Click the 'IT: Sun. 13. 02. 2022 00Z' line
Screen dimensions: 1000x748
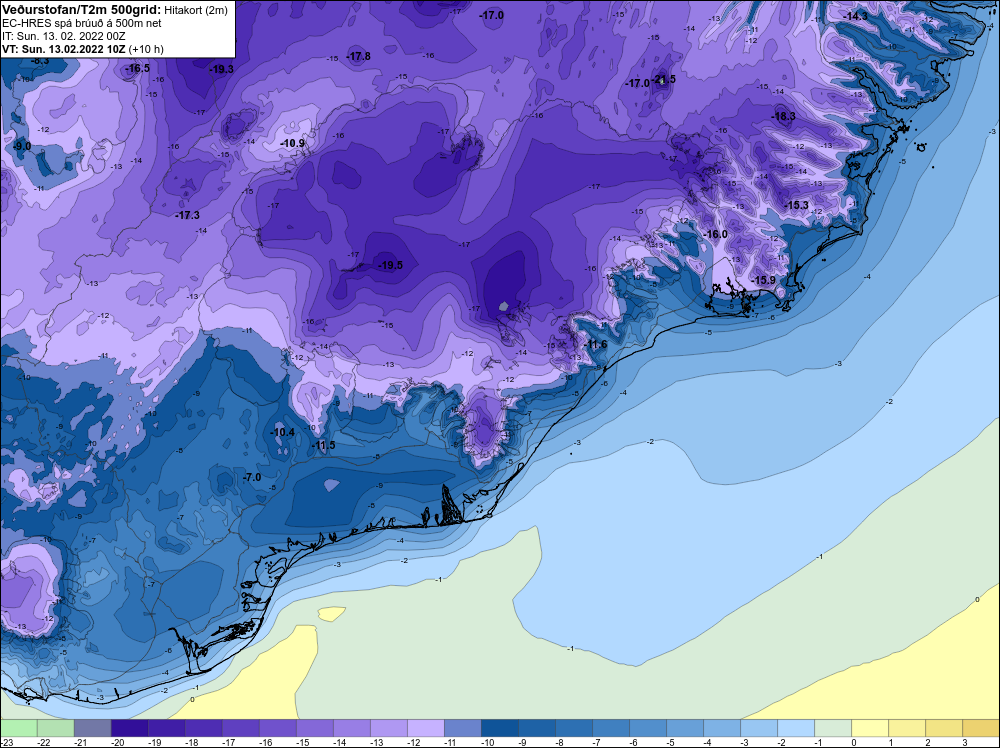click(64, 36)
